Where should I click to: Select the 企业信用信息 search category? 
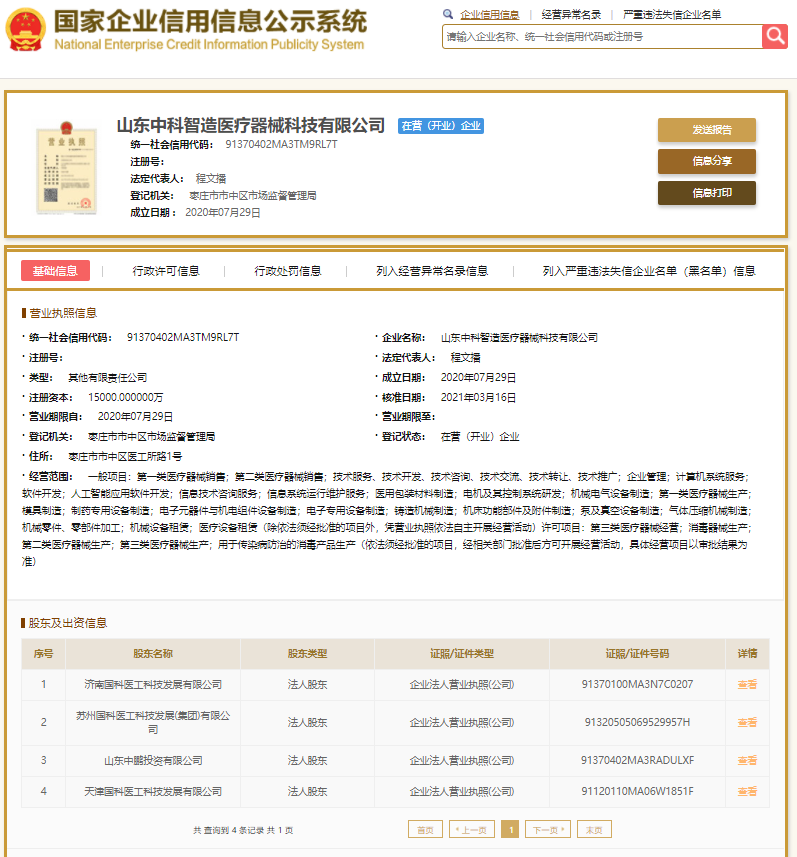click(x=489, y=15)
